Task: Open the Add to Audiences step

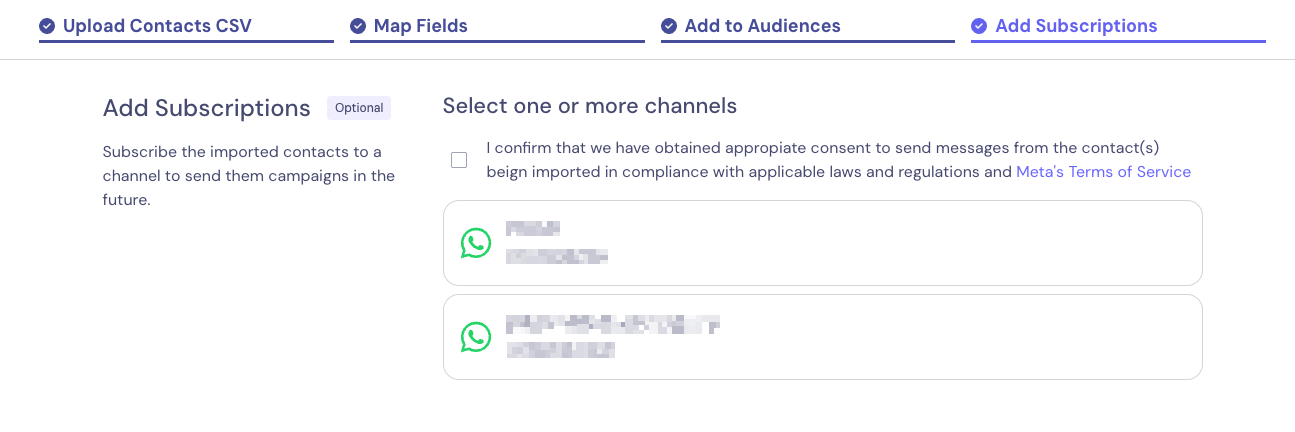Action: [762, 27]
